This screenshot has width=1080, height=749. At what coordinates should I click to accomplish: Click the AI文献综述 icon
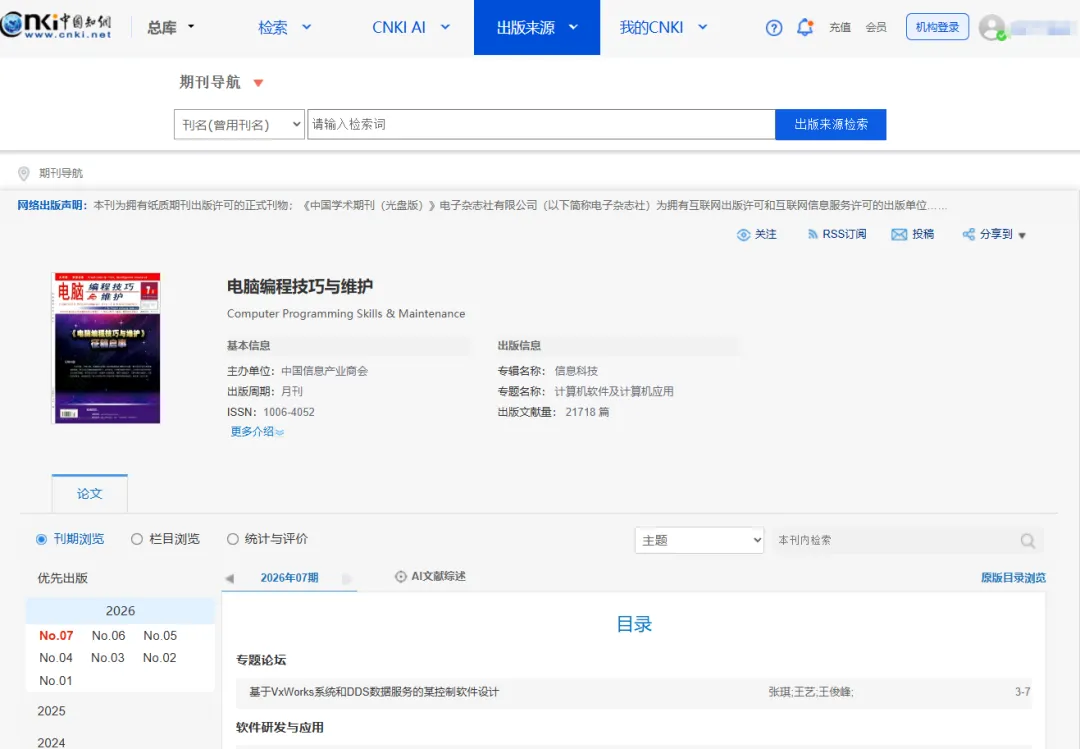(400, 577)
